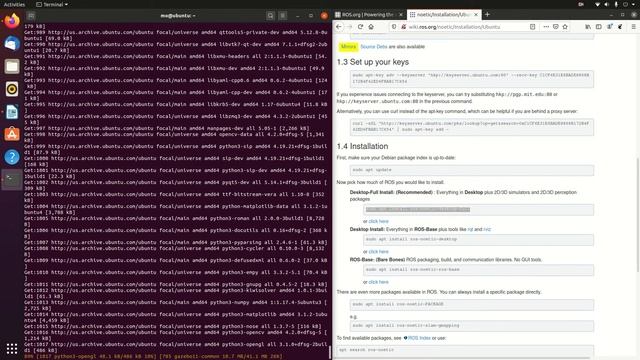The height and width of the screenshot is (360, 640).
Task: Open the network indicator in top bar
Action: point(598,4)
